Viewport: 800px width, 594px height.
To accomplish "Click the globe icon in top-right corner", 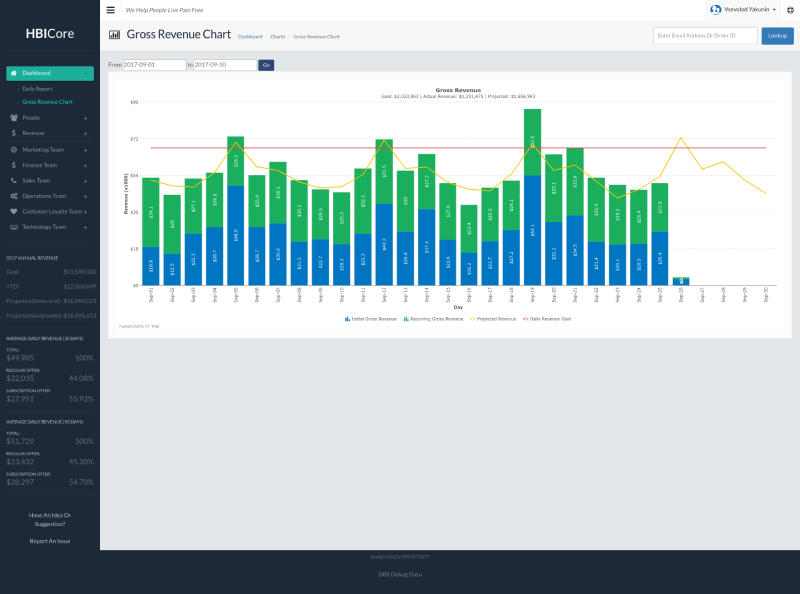I will click(x=789, y=10).
